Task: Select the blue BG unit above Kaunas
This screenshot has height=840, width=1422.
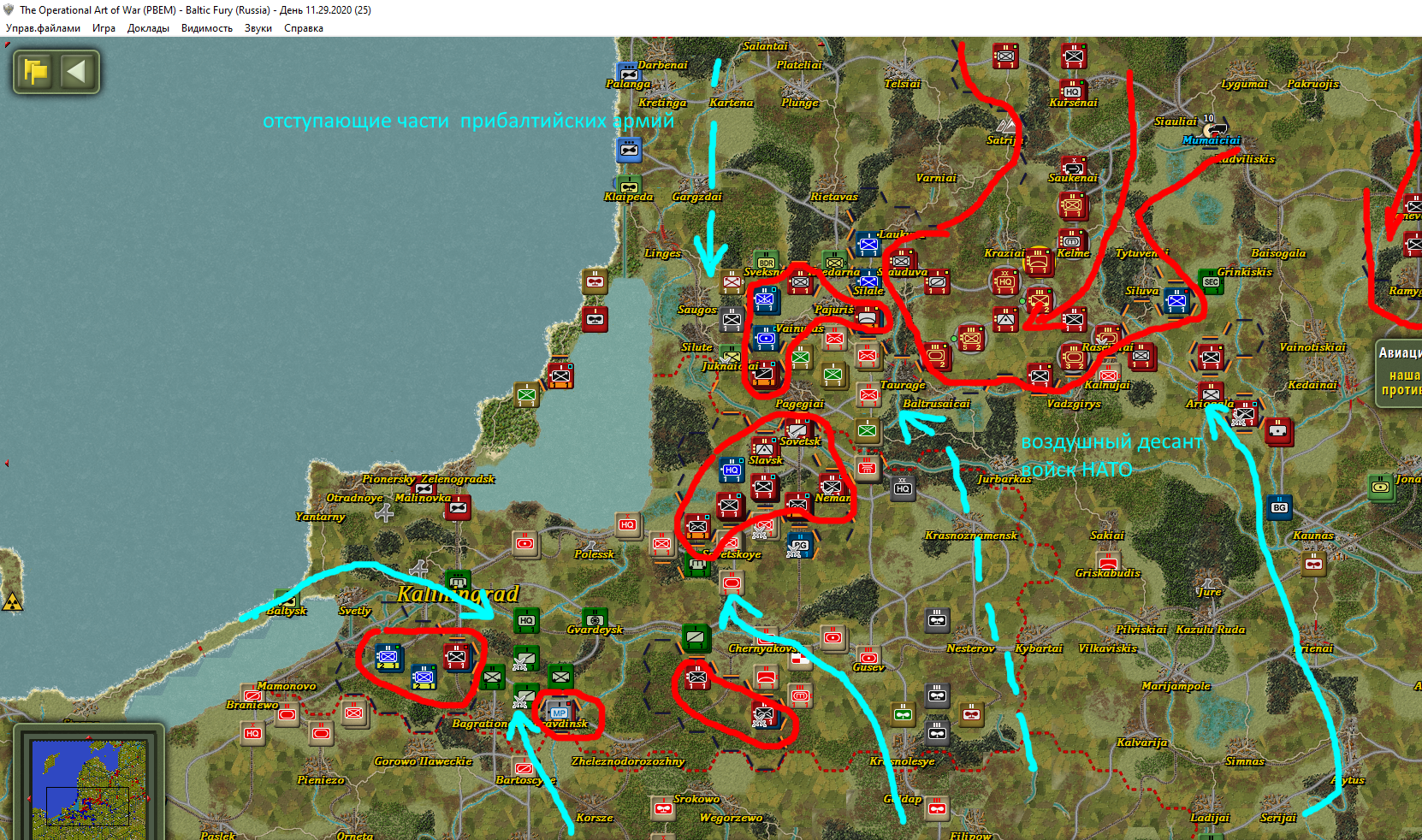Action: pos(1279,506)
